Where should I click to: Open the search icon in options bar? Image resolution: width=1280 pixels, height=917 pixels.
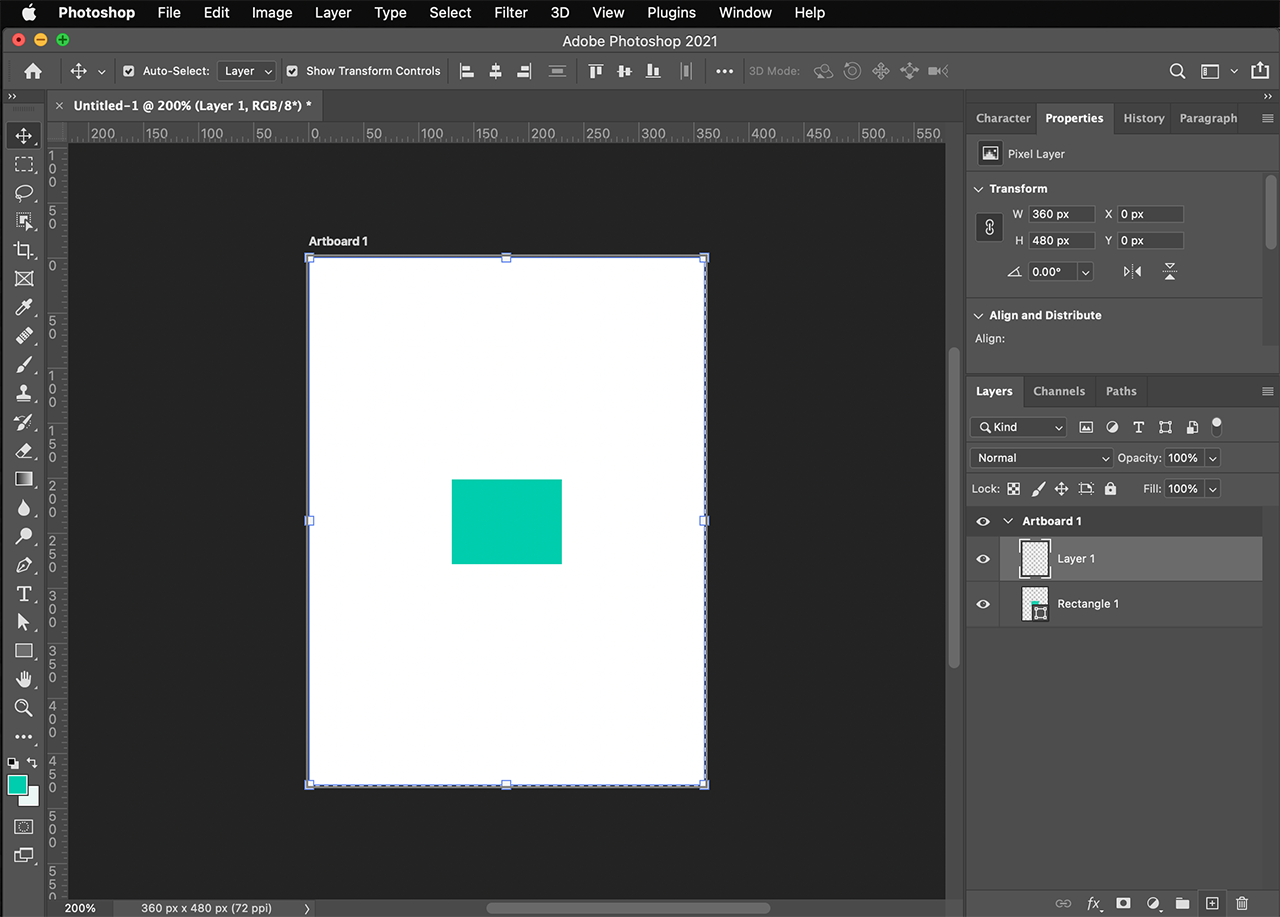[x=1177, y=71]
